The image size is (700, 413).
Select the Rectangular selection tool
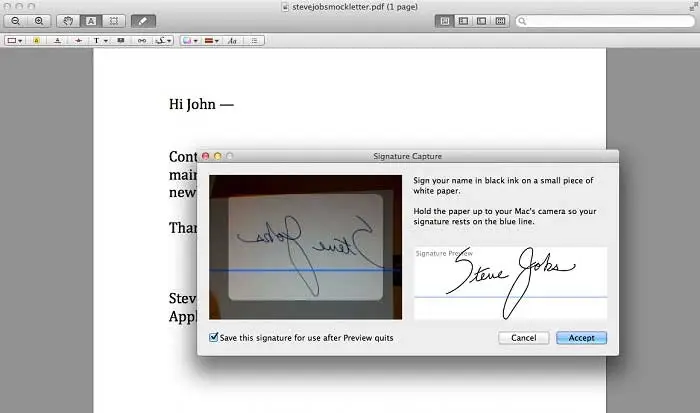pyautogui.click(x=114, y=21)
